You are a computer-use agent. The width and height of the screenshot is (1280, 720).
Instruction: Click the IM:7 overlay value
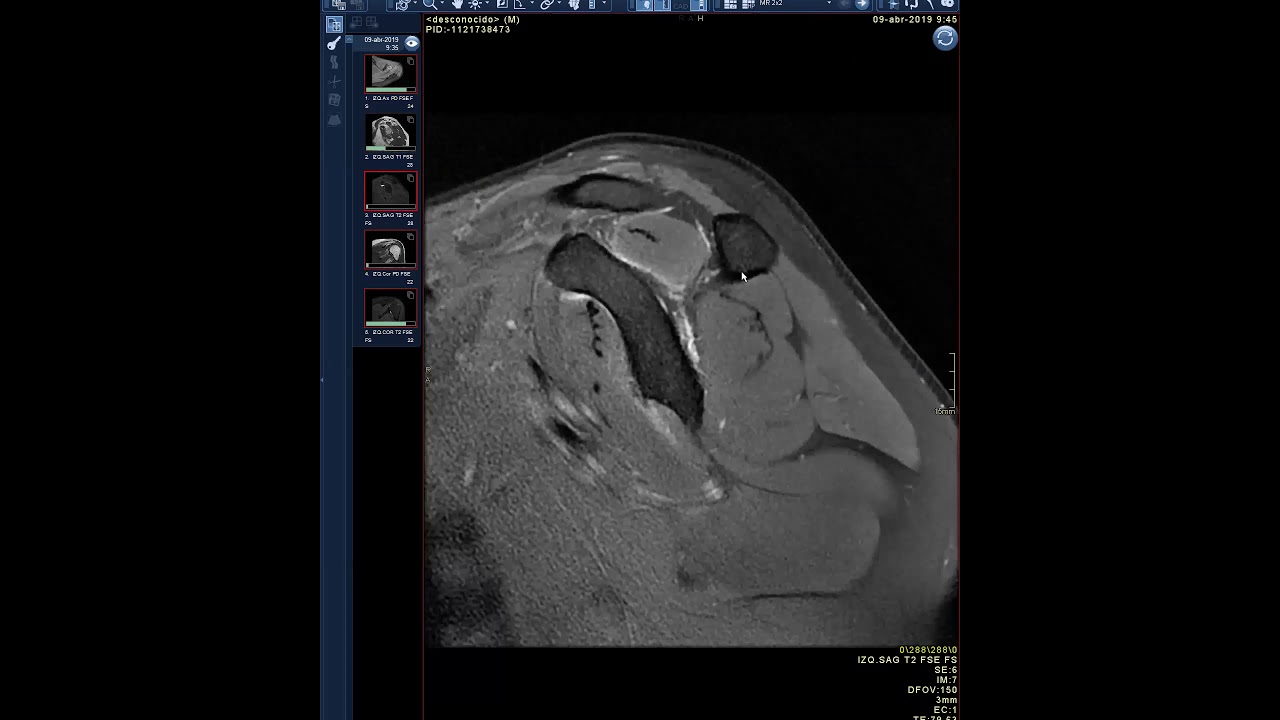point(946,680)
